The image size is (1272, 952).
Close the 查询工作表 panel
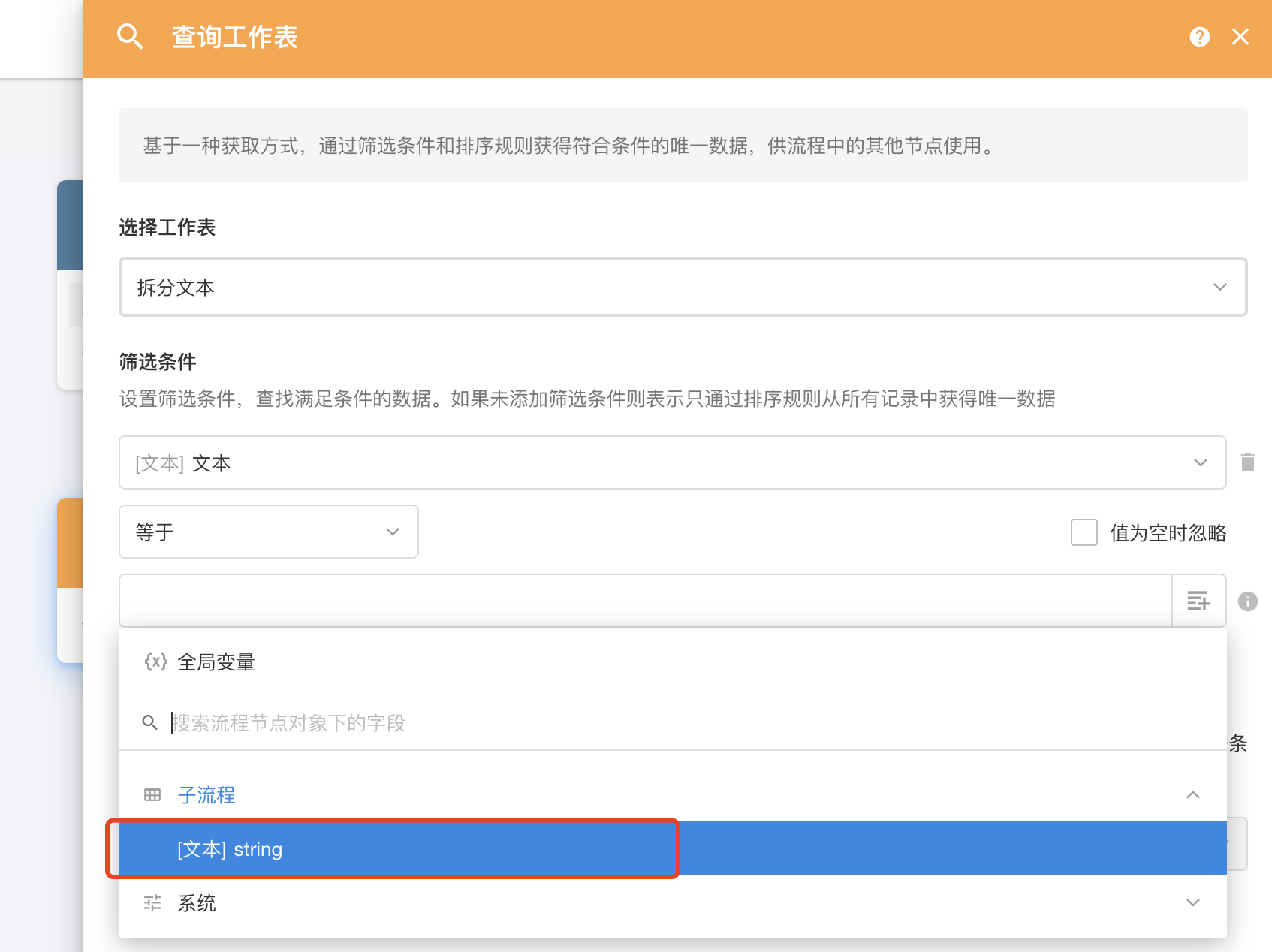coord(1240,37)
